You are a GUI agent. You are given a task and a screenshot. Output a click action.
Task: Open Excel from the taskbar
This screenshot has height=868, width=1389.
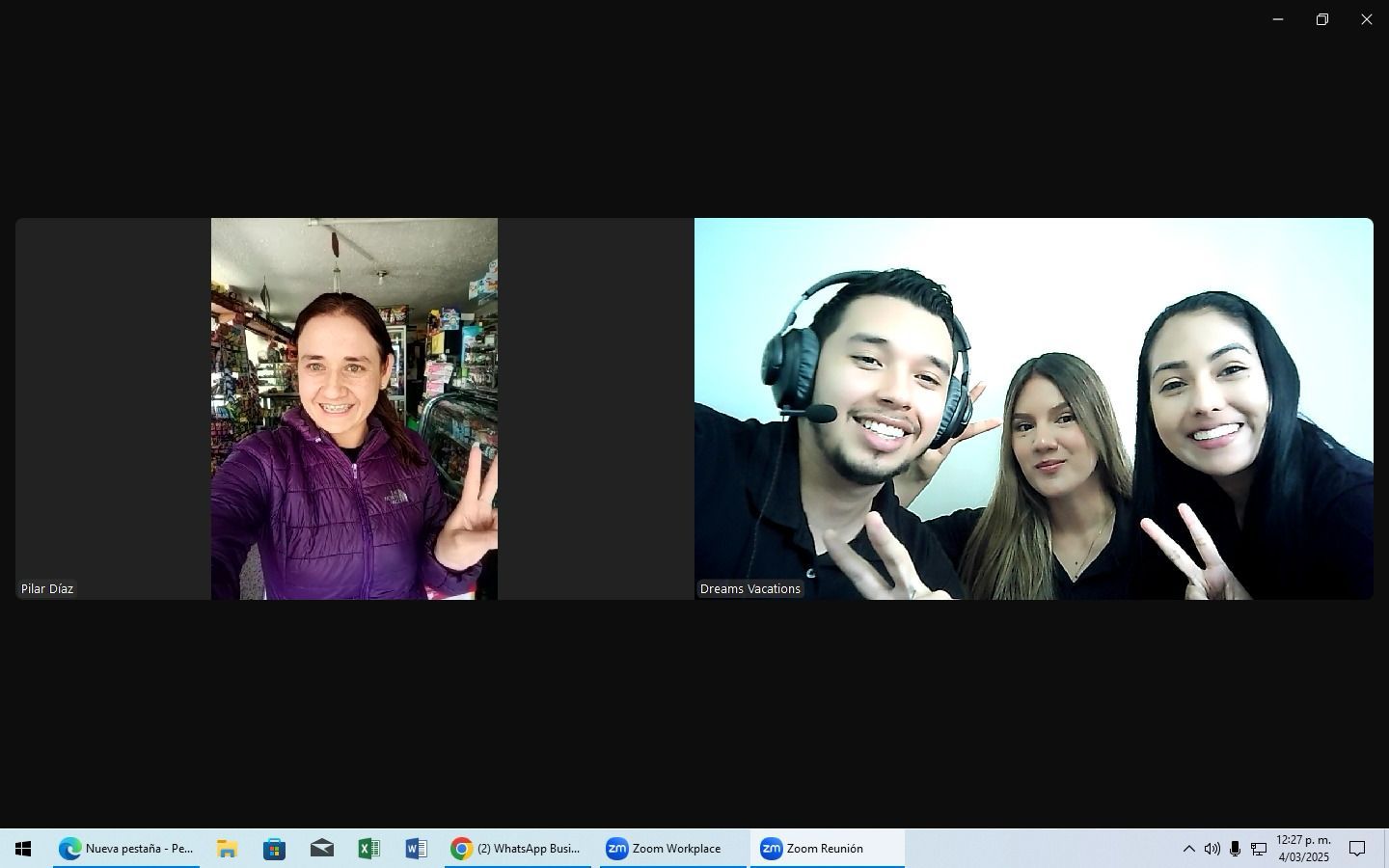tap(368, 849)
